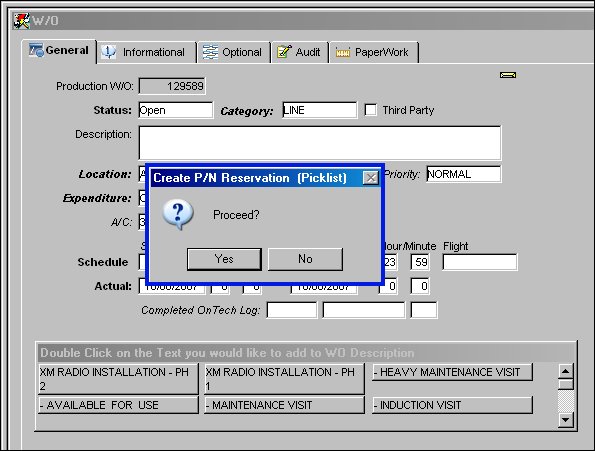Click the small yellow label icon
The width and height of the screenshot is (595, 451).
click(508, 75)
